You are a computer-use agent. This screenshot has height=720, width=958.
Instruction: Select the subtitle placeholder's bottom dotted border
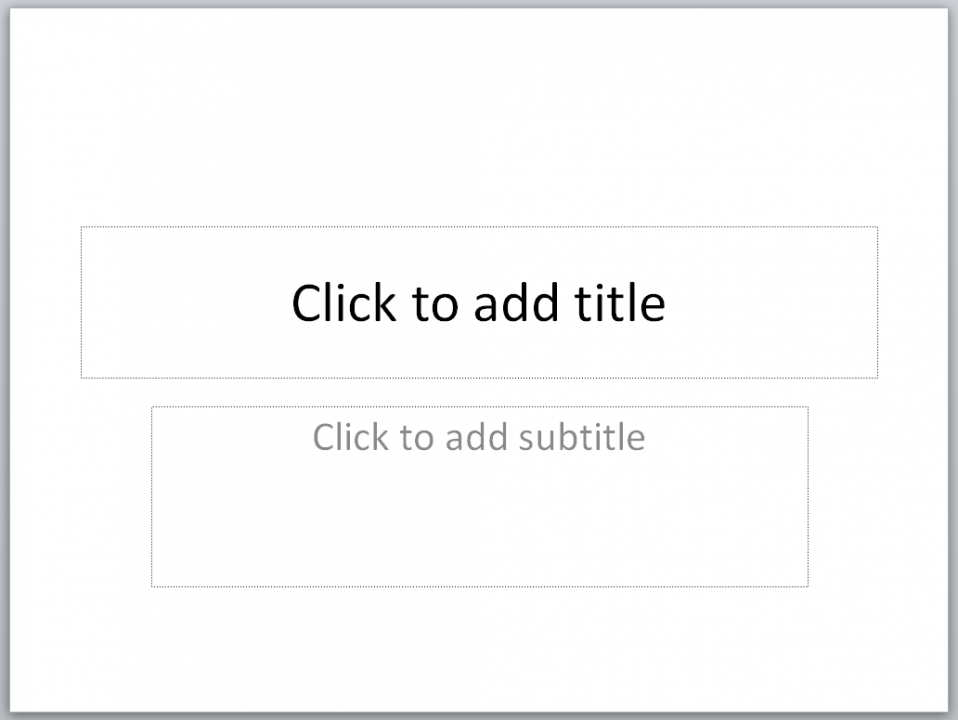point(478,586)
